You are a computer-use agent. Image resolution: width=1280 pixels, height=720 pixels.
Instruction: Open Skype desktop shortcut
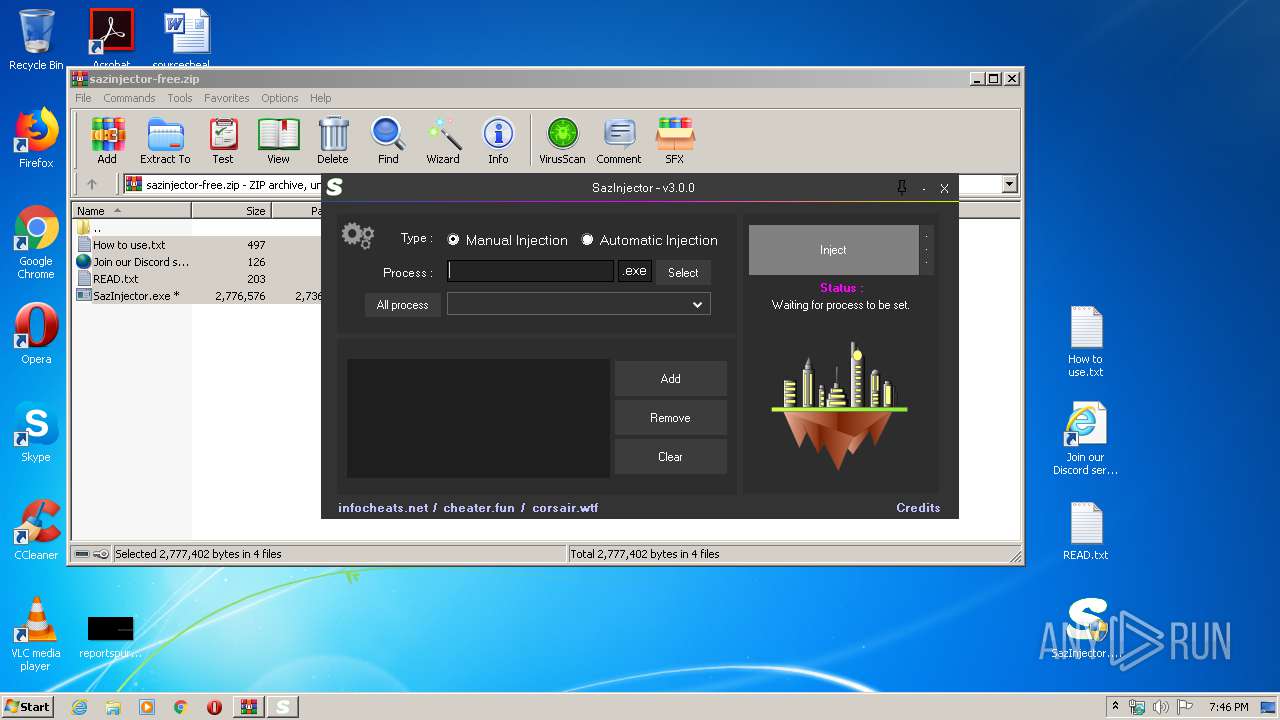point(36,432)
